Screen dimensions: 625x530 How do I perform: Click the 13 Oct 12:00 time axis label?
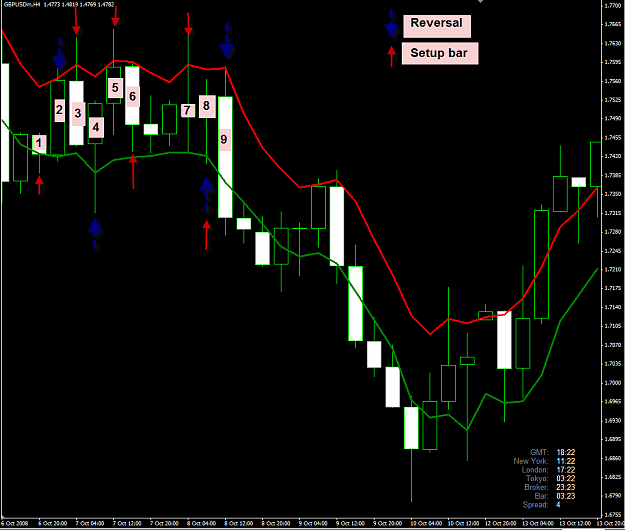tap(575, 523)
